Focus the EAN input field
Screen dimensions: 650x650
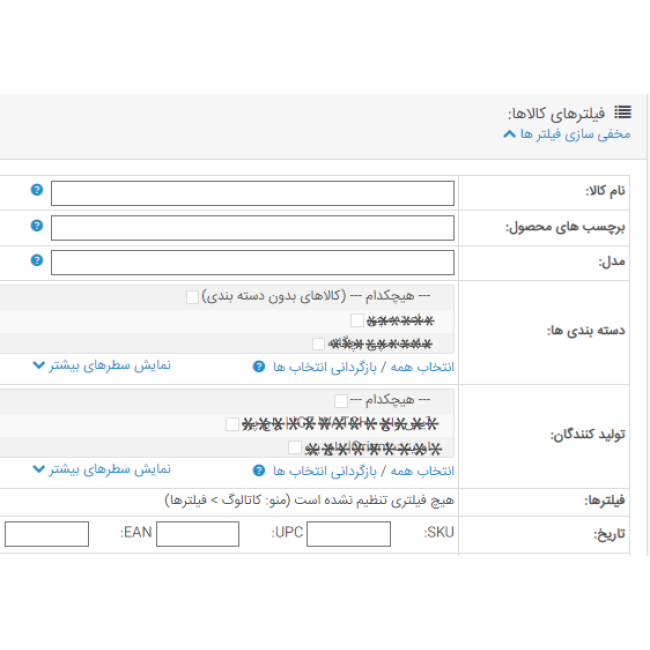[x=47, y=534]
